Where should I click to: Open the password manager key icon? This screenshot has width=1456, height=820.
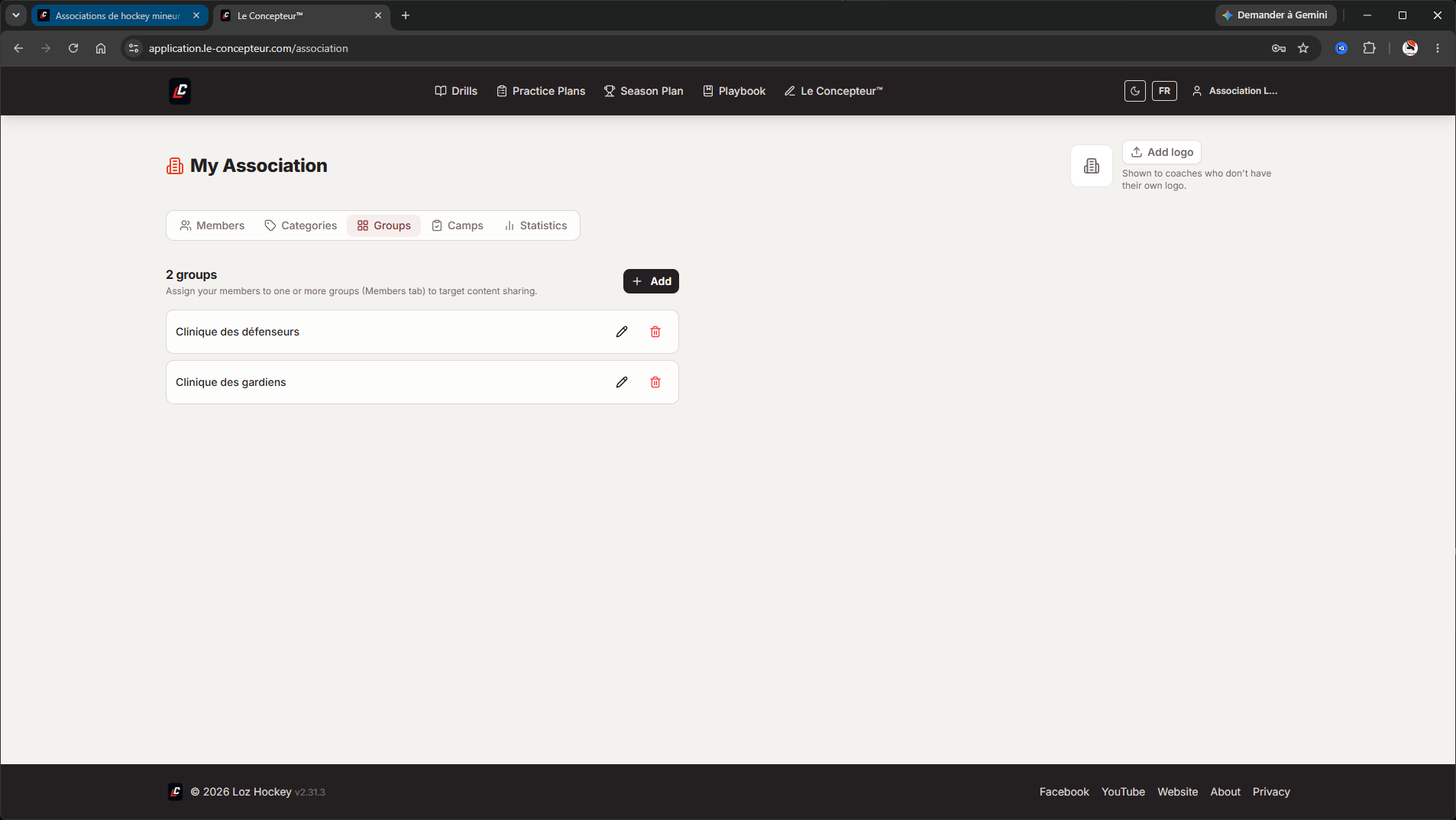[x=1279, y=48]
